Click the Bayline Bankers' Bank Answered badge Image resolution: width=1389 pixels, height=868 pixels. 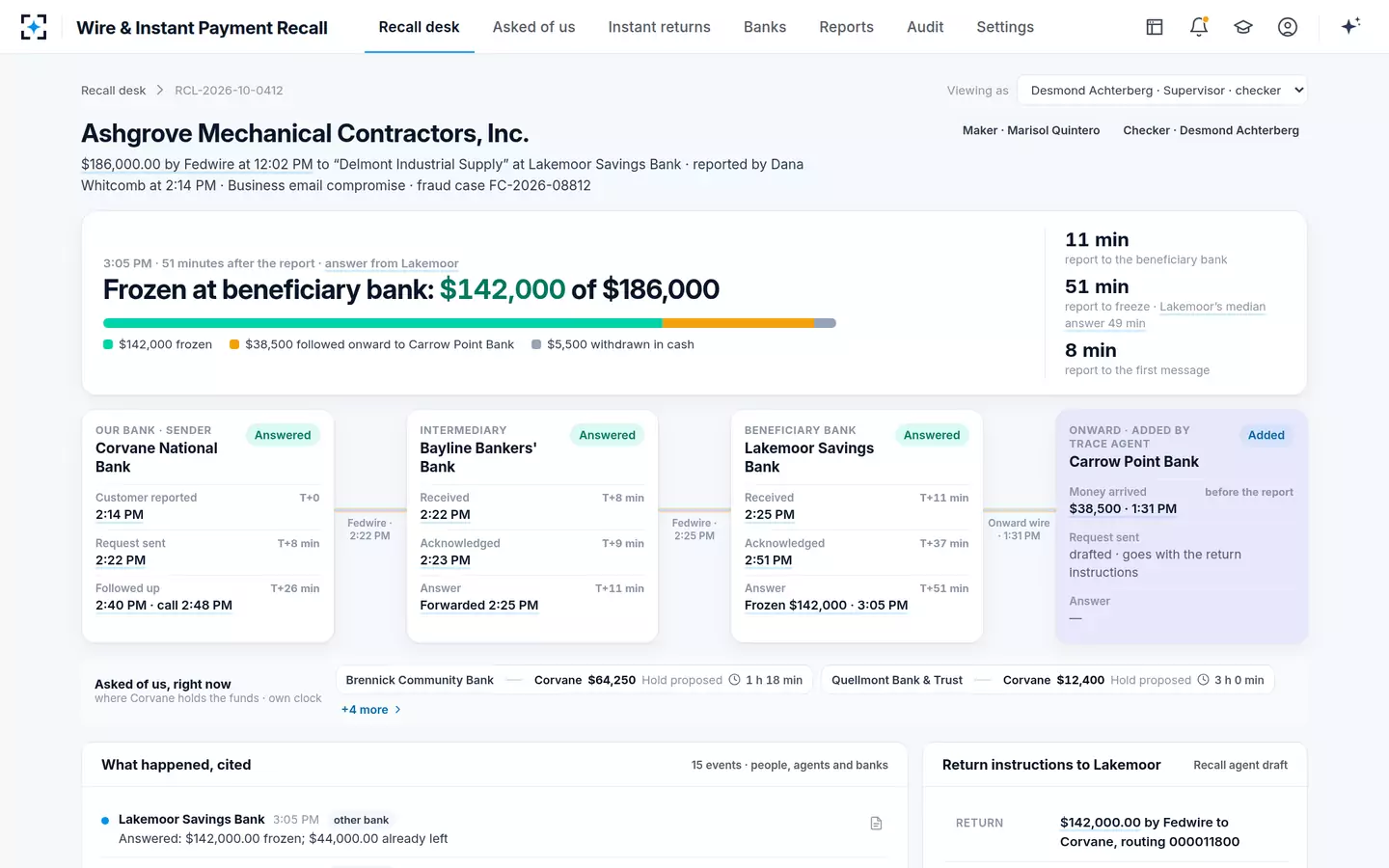[607, 435]
